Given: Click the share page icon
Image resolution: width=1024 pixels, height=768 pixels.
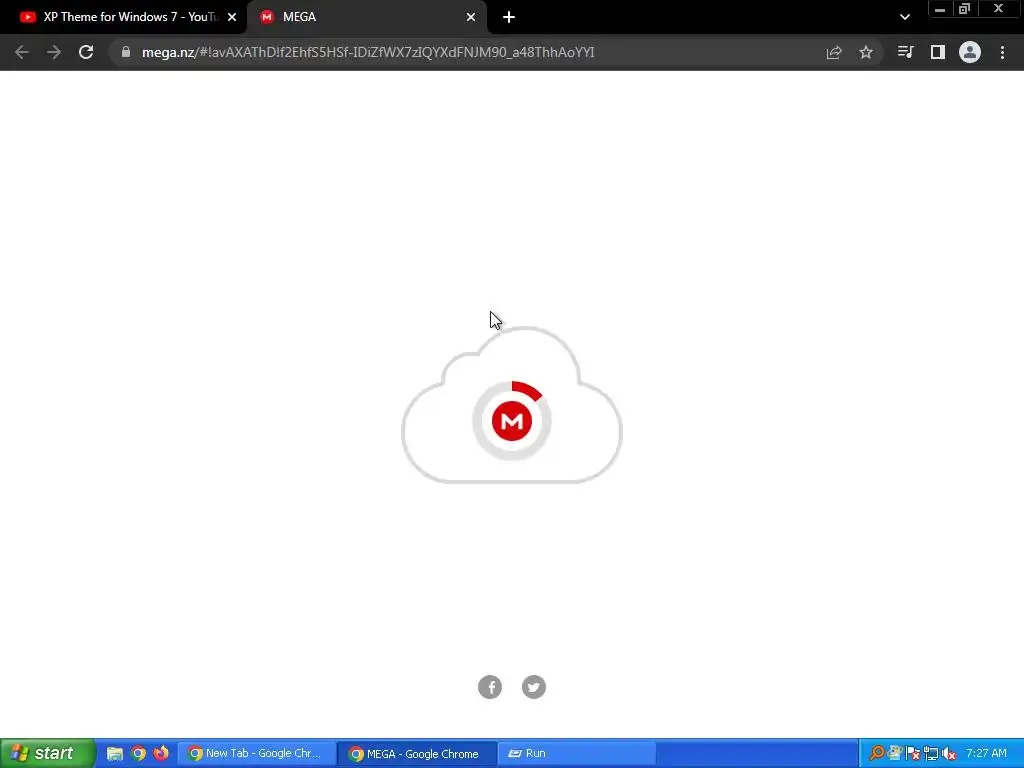Looking at the screenshot, I should click(x=834, y=52).
